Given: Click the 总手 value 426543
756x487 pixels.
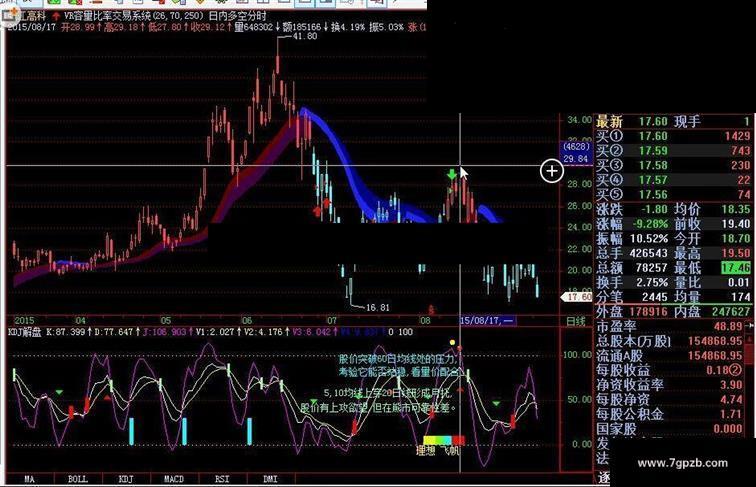Looking at the screenshot, I should coord(648,253).
